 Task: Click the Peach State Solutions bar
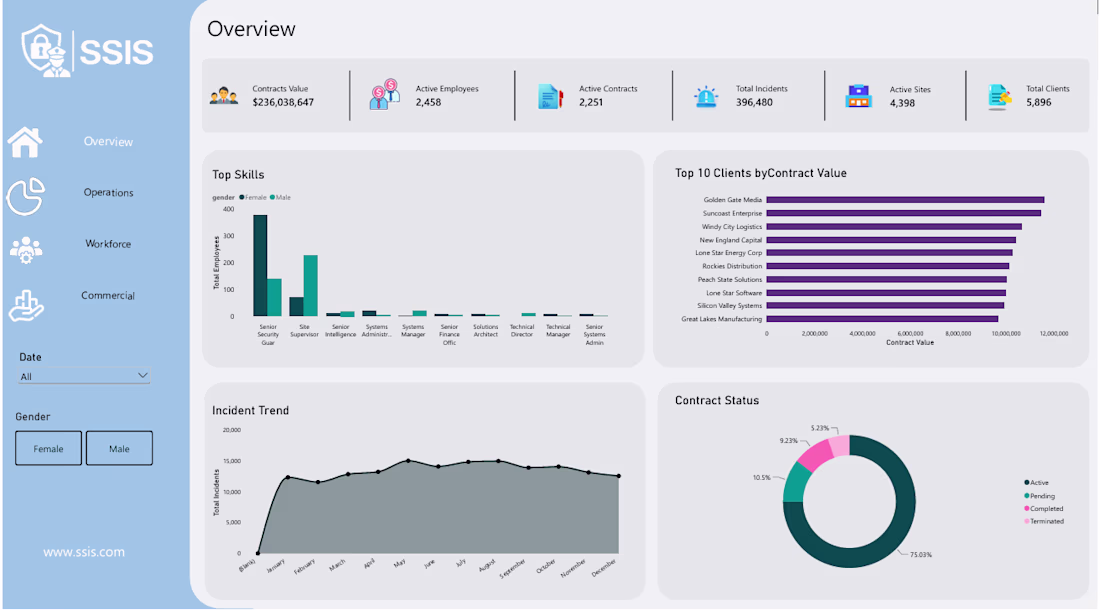tap(887, 279)
